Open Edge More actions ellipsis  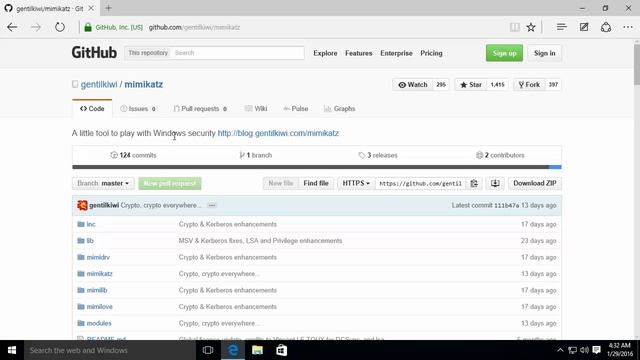[628, 27]
